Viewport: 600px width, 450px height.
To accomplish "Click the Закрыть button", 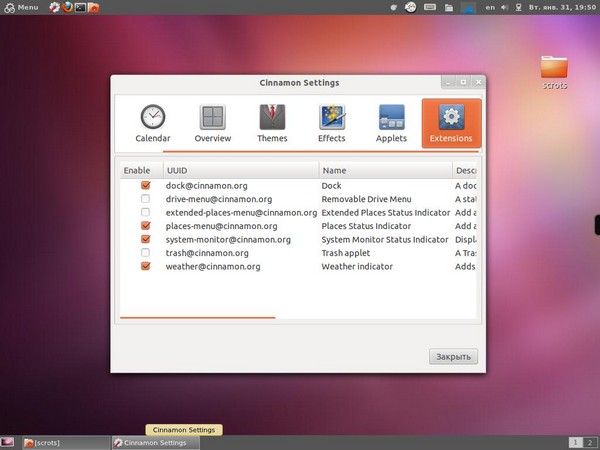I will [x=453, y=357].
